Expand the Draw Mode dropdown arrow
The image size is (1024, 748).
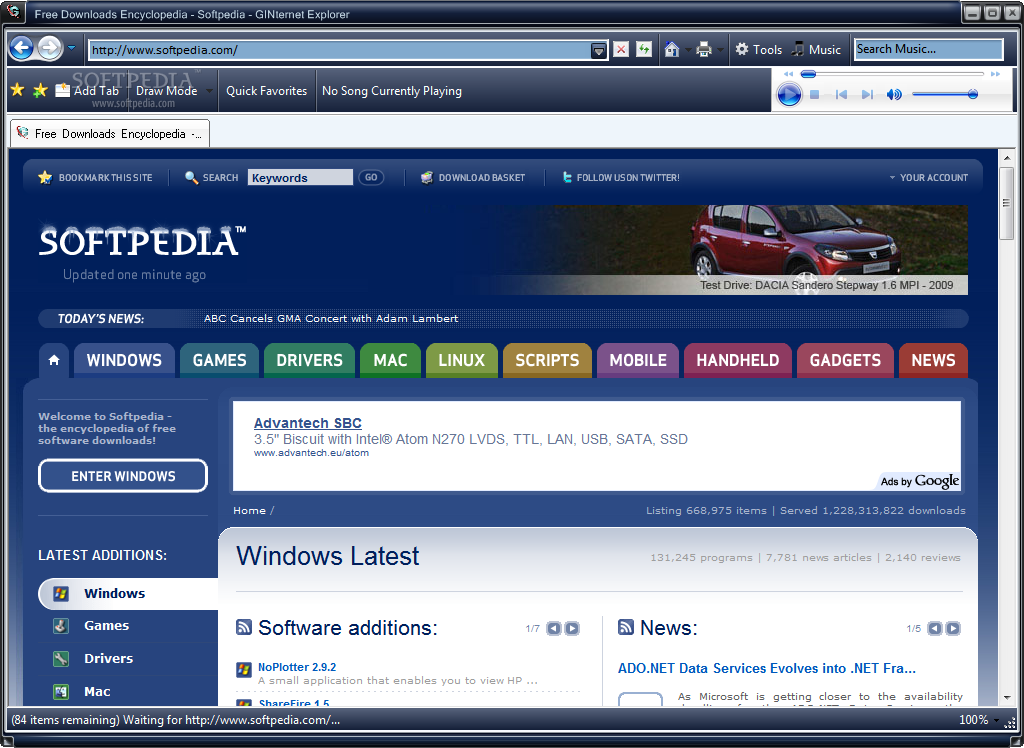[x=209, y=91]
